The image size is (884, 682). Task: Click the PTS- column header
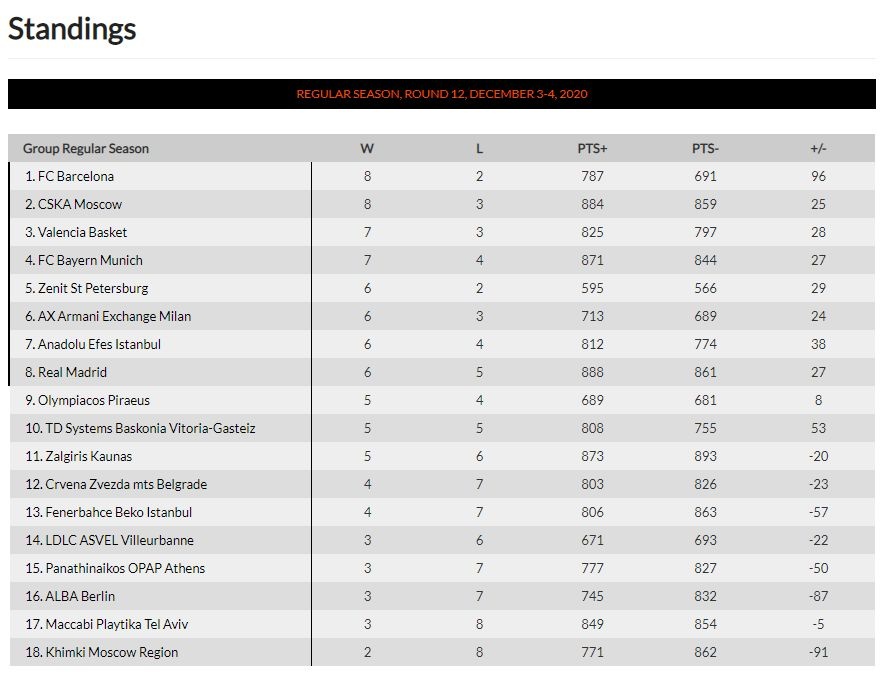[705, 149]
